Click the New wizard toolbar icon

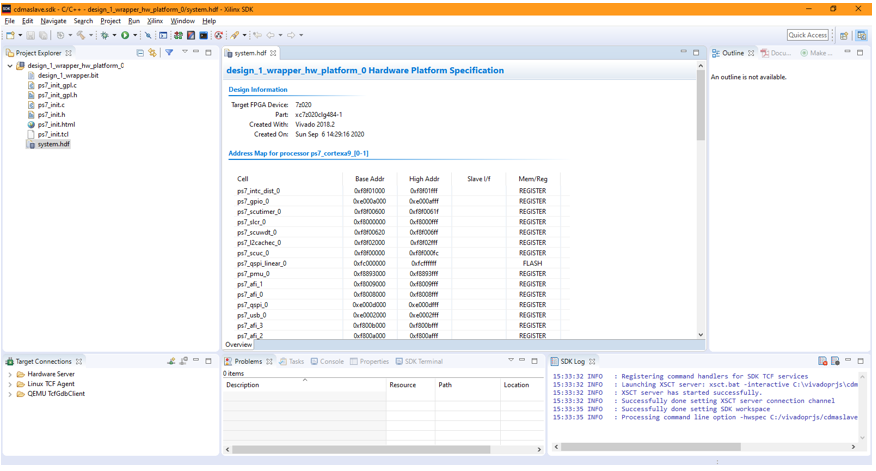tap(11, 35)
